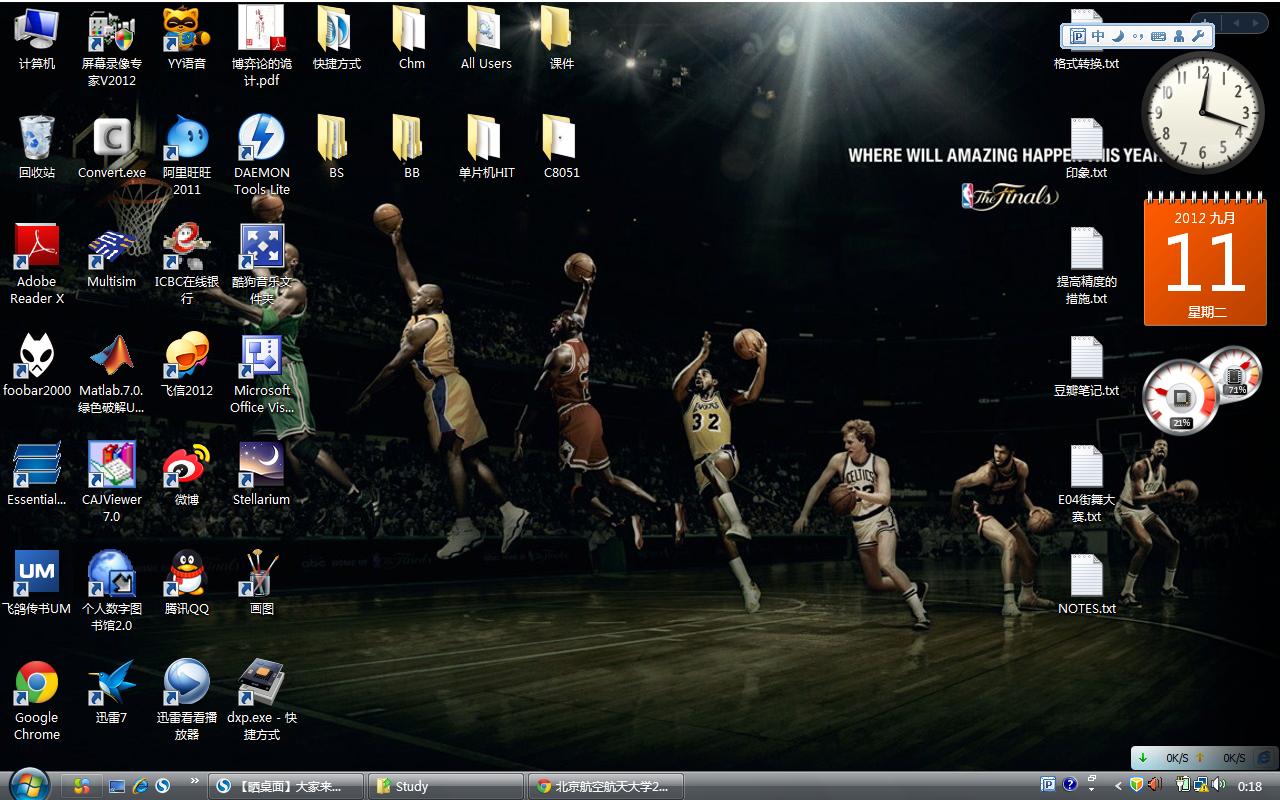Click the taskbar clock 0:18
The width and height of the screenshot is (1280, 800).
click(1250, 786)
